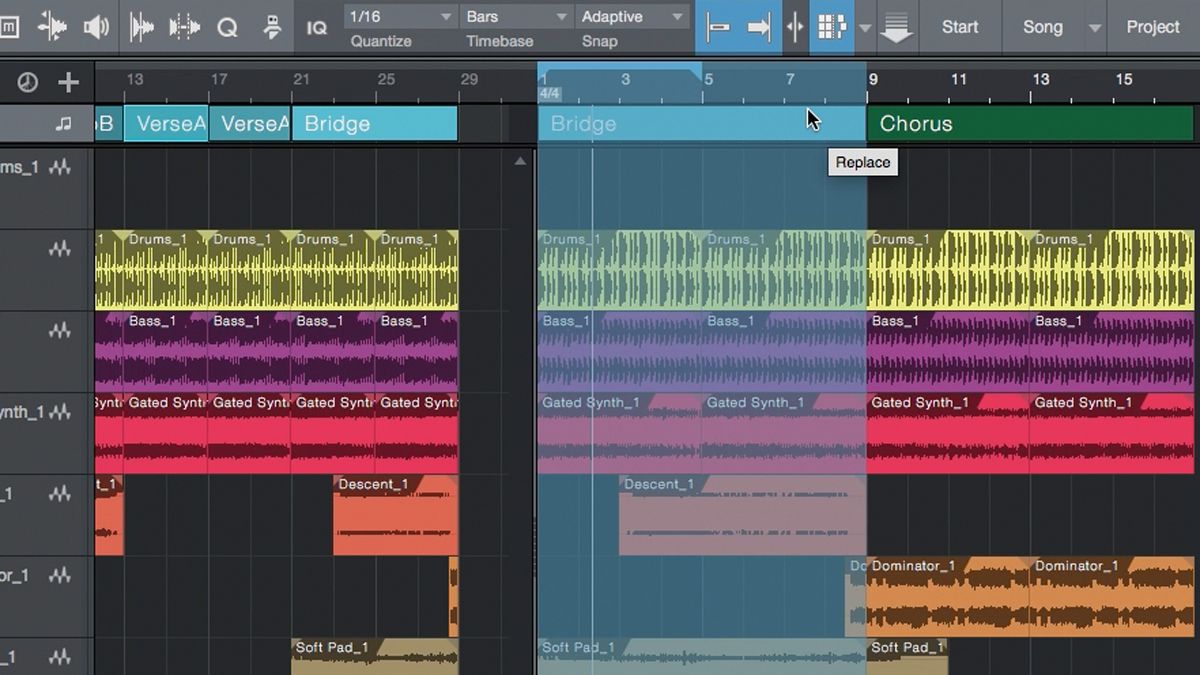Image resolution: width=1200 pixels, height=675 pixels.
Task: Open the Timebase Bars dropdown
Action: coord(516,16)
